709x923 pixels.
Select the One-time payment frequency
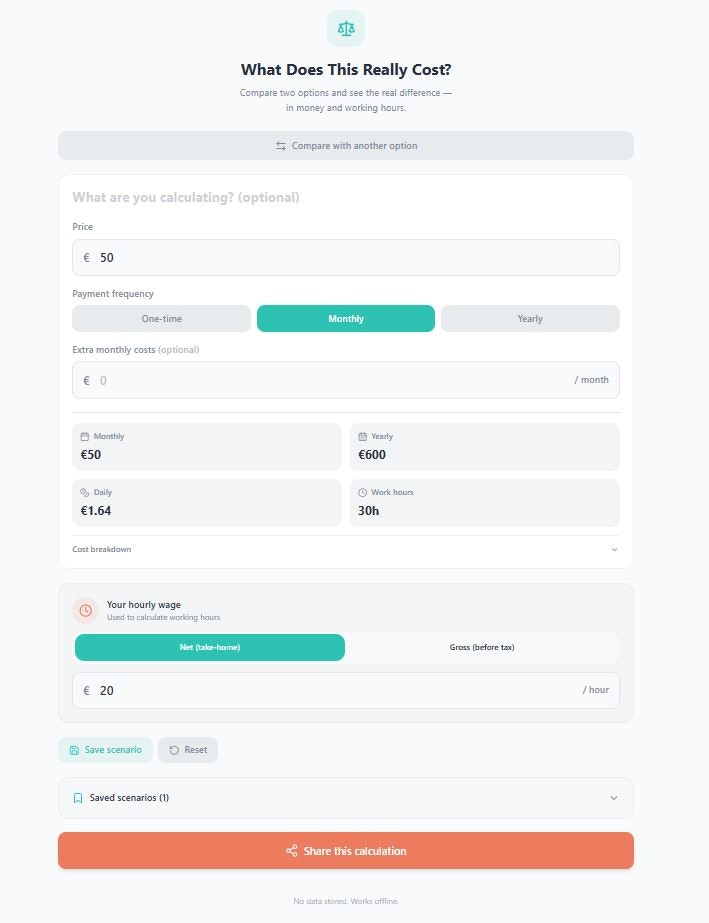pos(161,318)
